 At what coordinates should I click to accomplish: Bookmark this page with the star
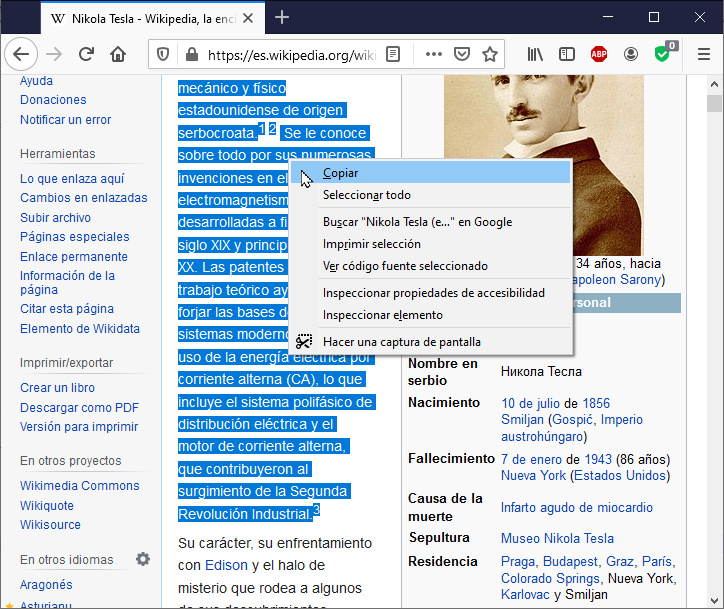(x=489, y=54)
